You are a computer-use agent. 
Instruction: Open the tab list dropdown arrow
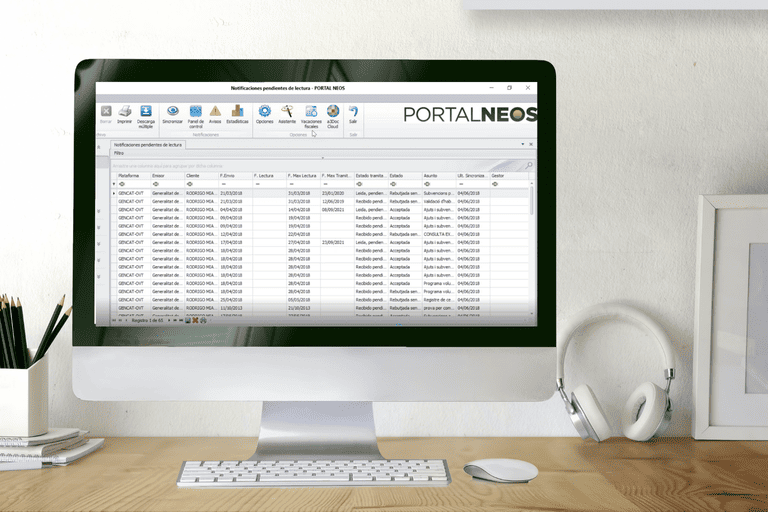[x=523, y=145]
